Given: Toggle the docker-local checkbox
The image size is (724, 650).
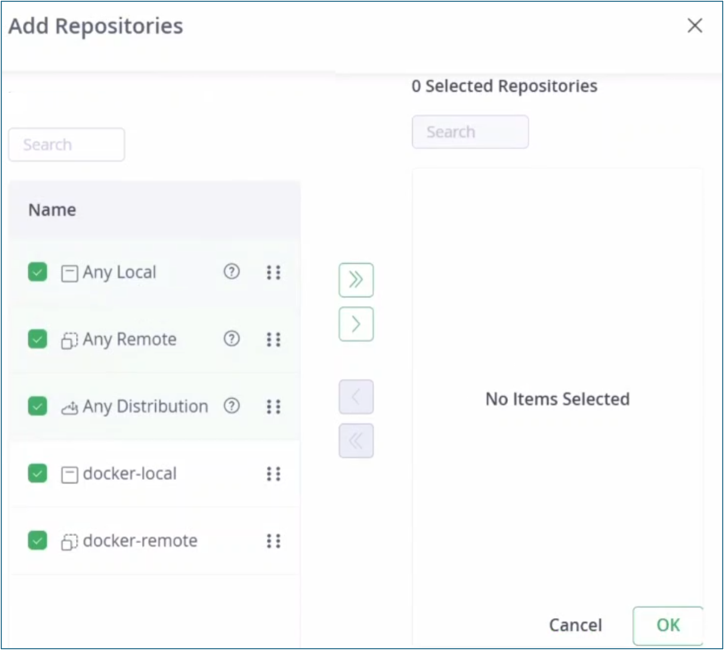Looking at the screenshot, I should tap(38, 473).
